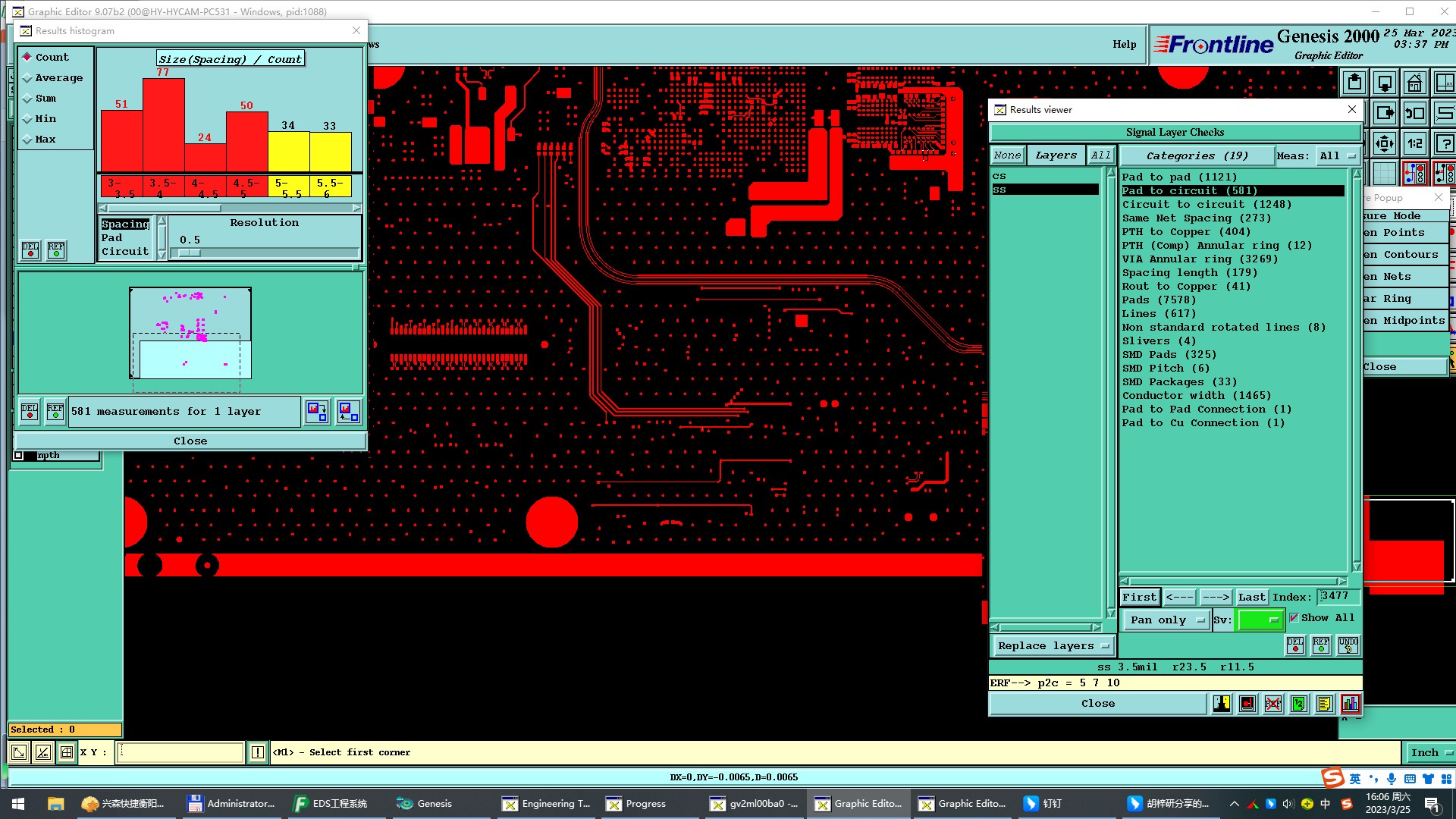The image size is (1456, 819).
Task: Click Index input field
Action: click(1338, 596)
